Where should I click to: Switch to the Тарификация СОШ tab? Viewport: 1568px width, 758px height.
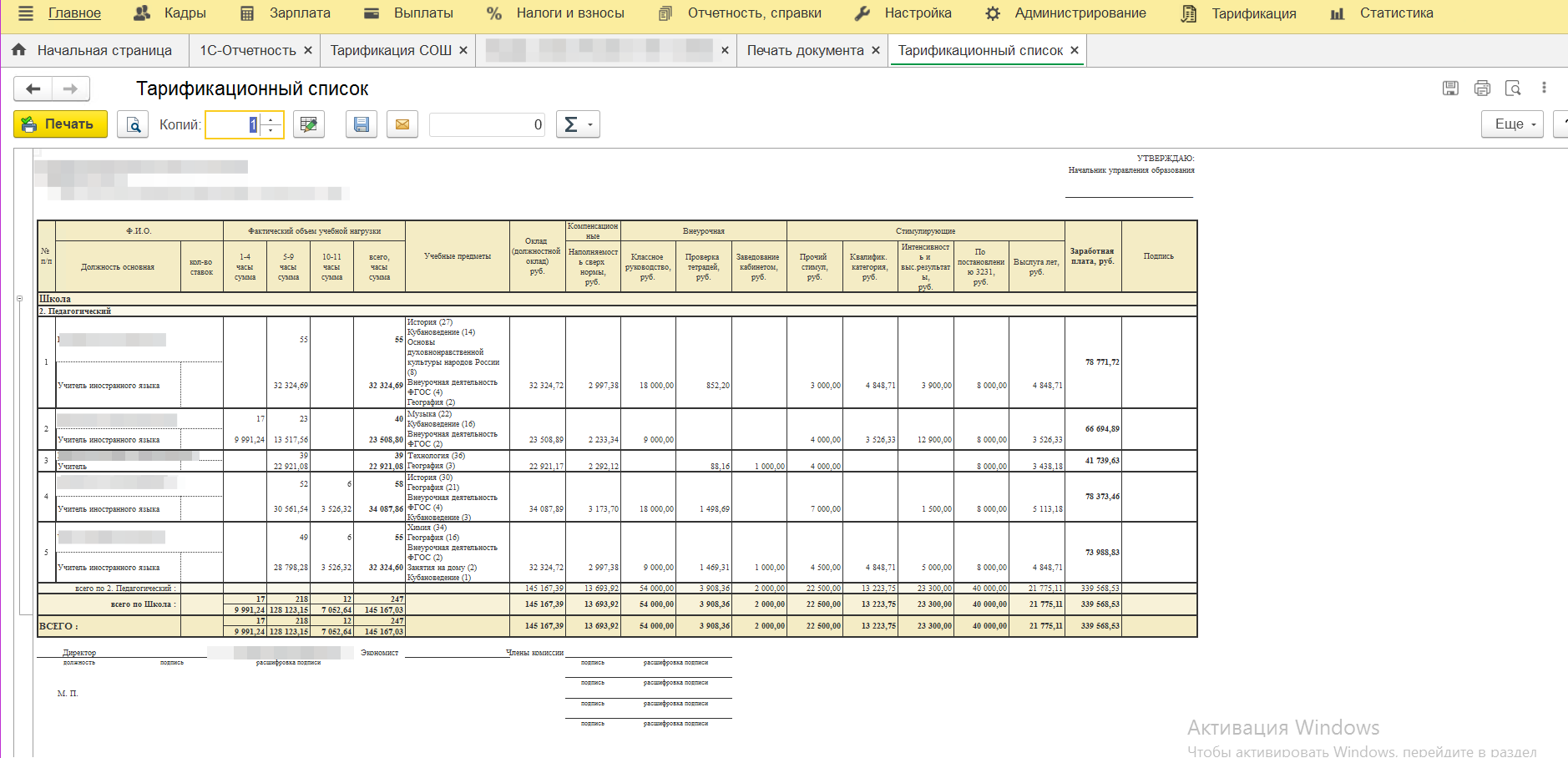tap(391, 50)
